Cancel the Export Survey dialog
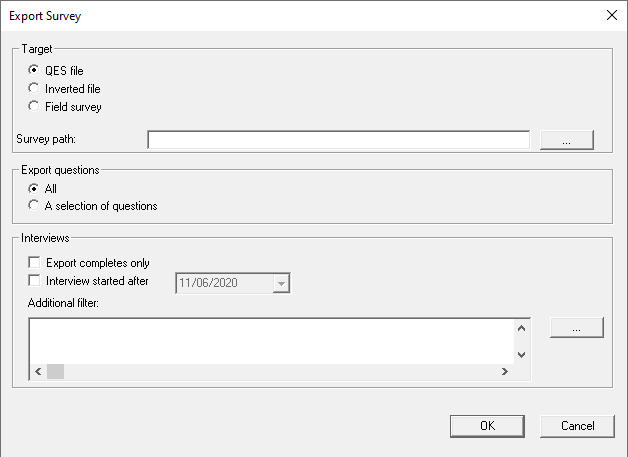Image resolution: width=628 pixels, height=457 pixels. click(578, 426)
